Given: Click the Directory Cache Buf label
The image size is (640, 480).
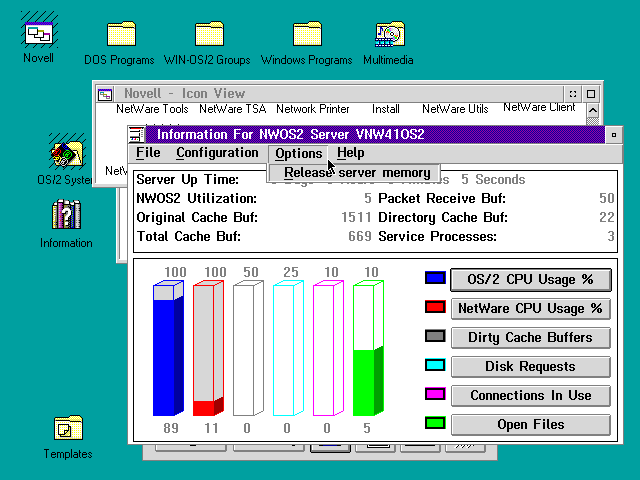Looking at the screenshot, I should [443, 218].
